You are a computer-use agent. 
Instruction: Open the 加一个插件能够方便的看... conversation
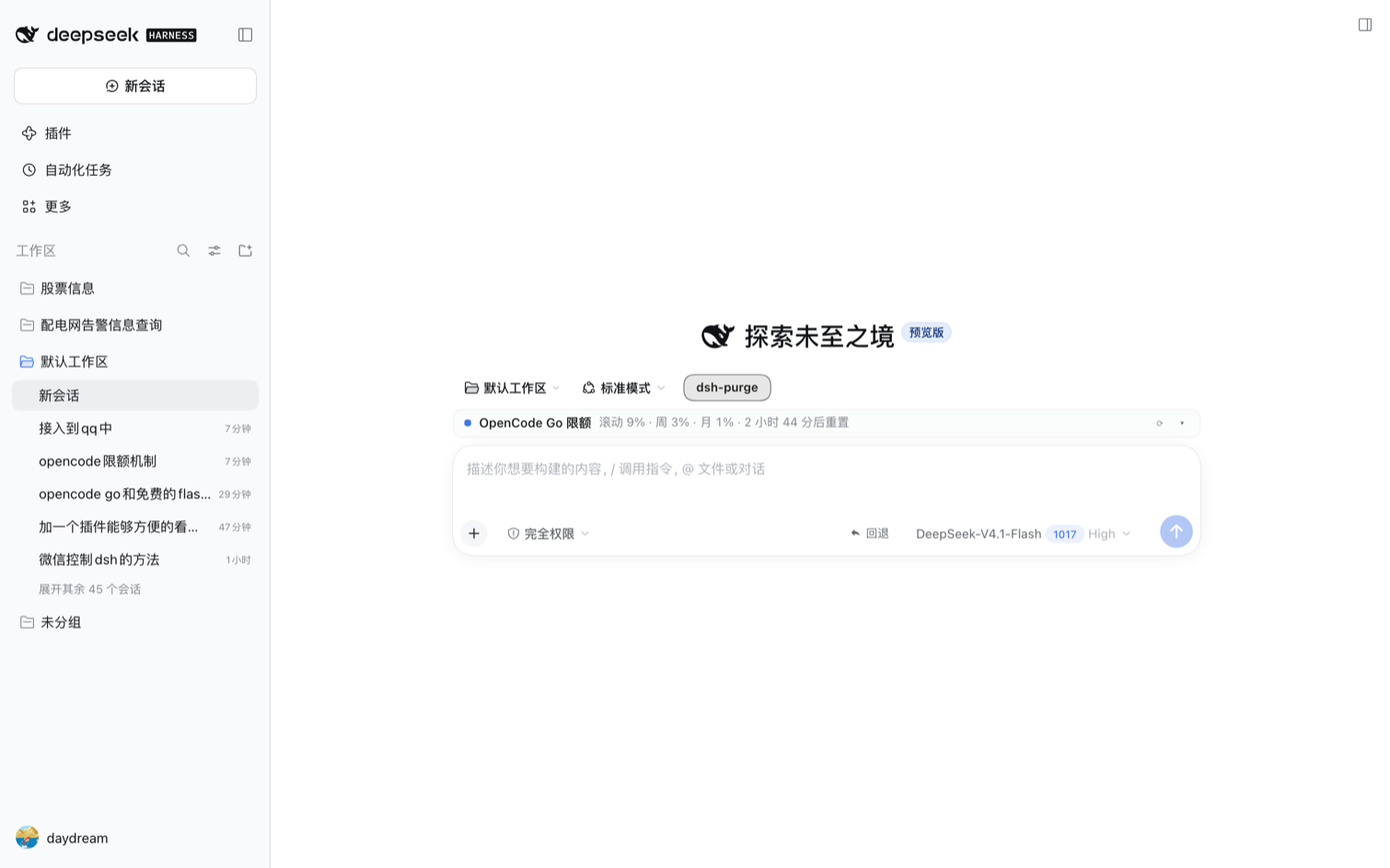point(135,527)
